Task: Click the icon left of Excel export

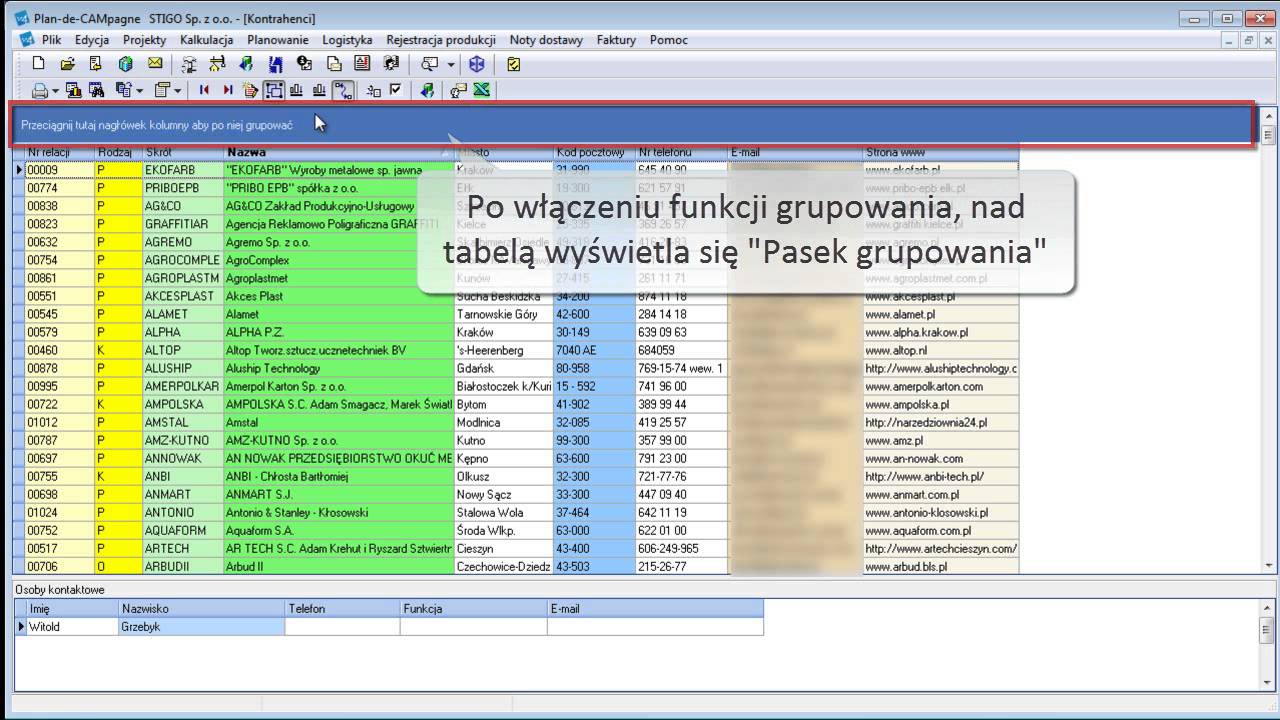Action: coord(458,90)
